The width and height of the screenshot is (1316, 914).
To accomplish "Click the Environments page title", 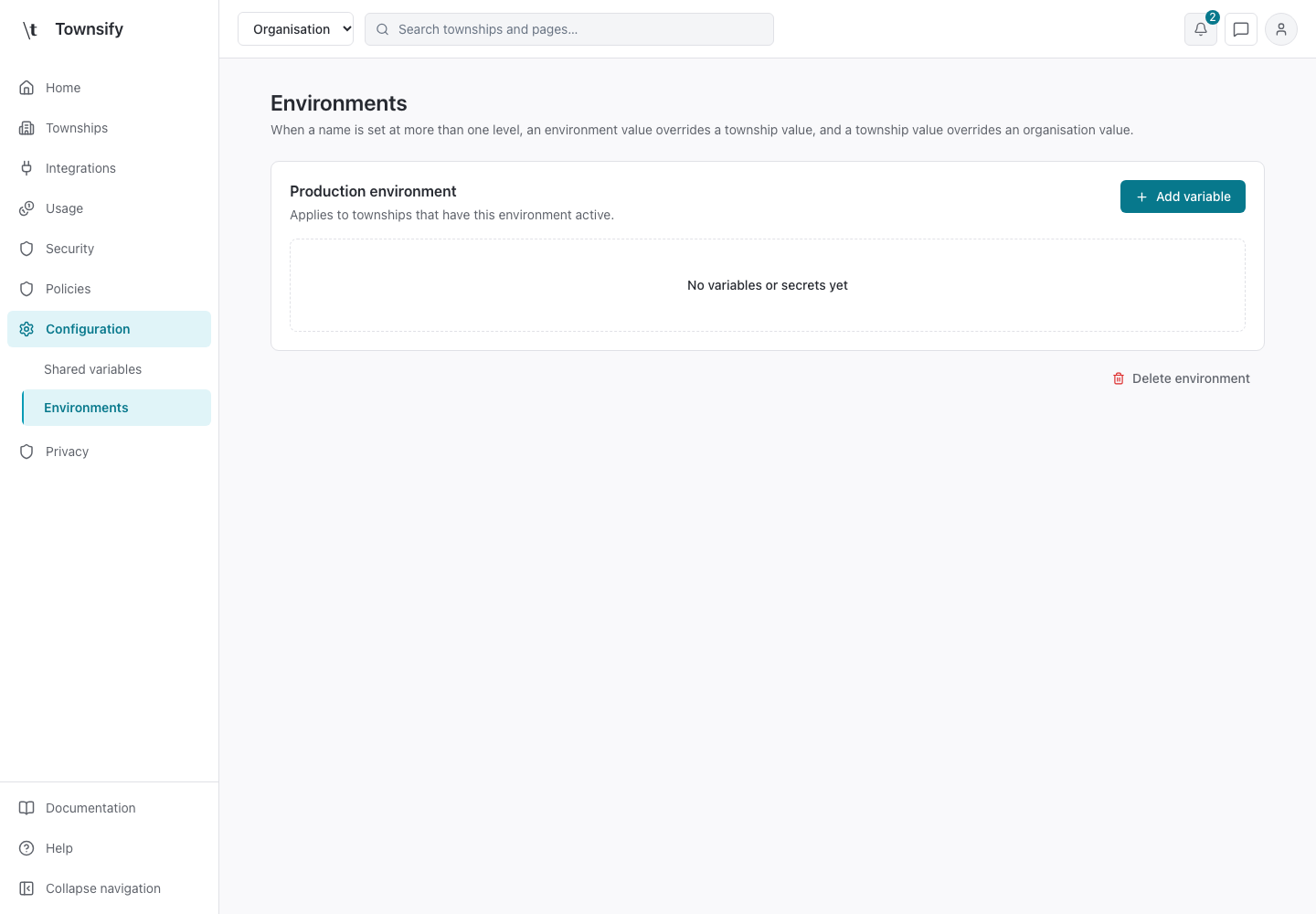I will [339, 103].
